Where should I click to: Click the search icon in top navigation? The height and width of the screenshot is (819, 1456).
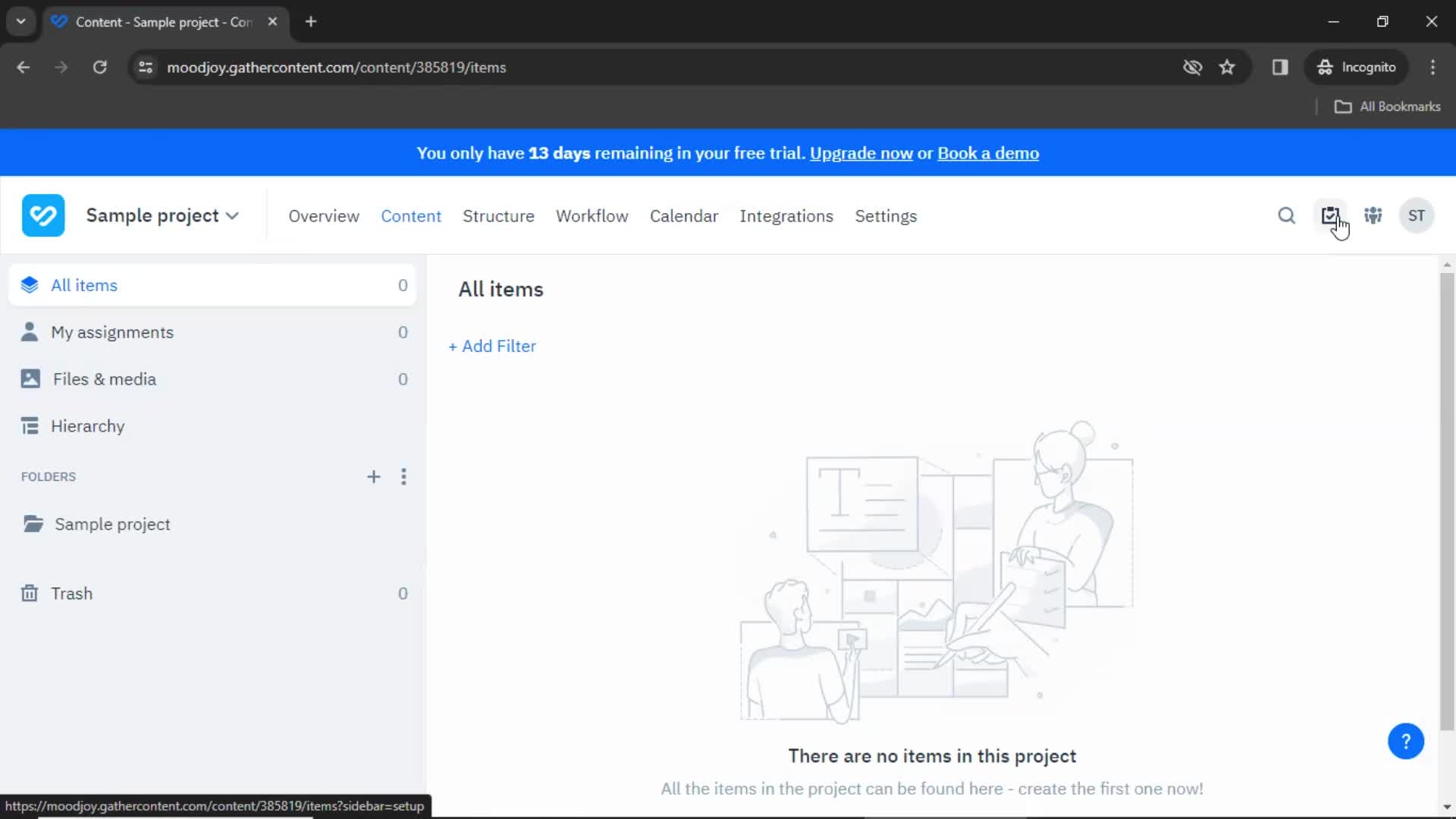[x=1287, y=216]
